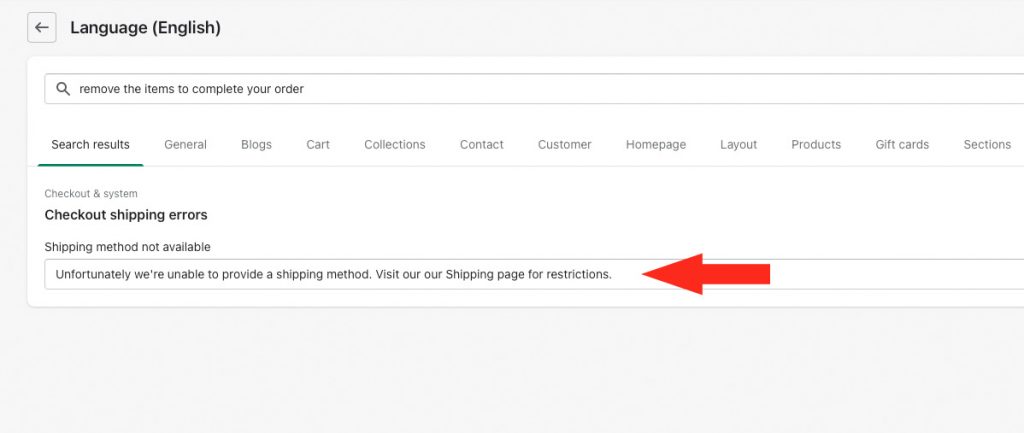Screen dimensions: 1024x433
Task: Select the Products tab
Action: [816, 145]
